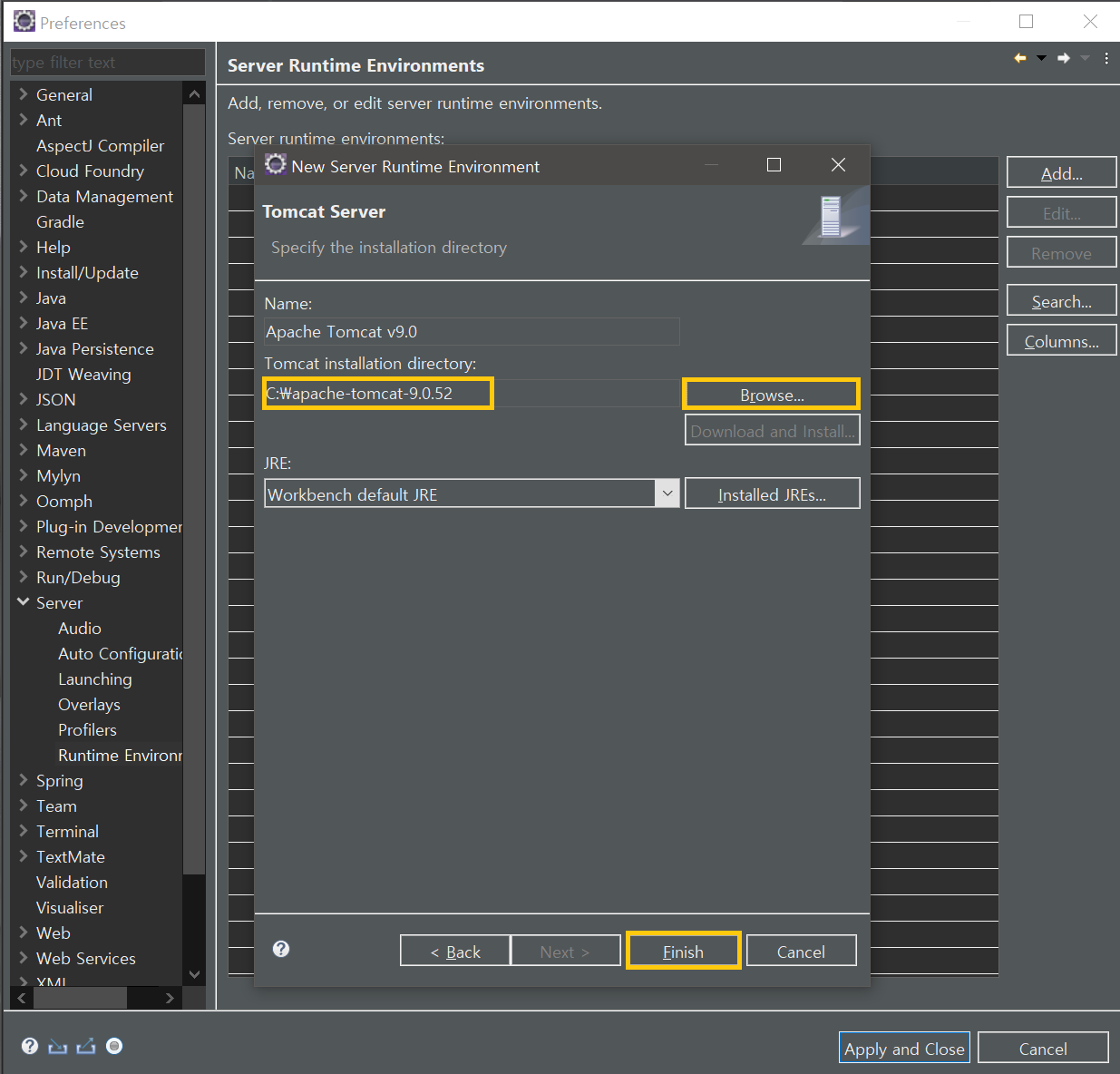Expand the Java EE tree node
Screen dimensions: 1120x1074
point(23,322)
